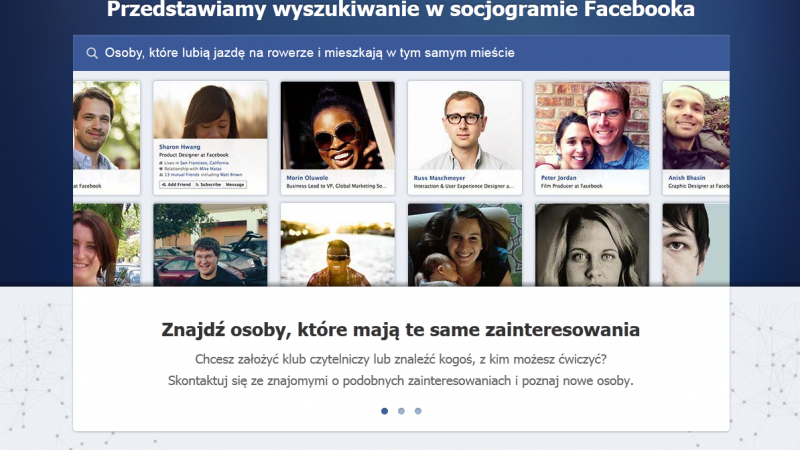Open Peter Jordan's profile photo
Viewport: 800px width, 450px height.
click(x=592, y=126)
